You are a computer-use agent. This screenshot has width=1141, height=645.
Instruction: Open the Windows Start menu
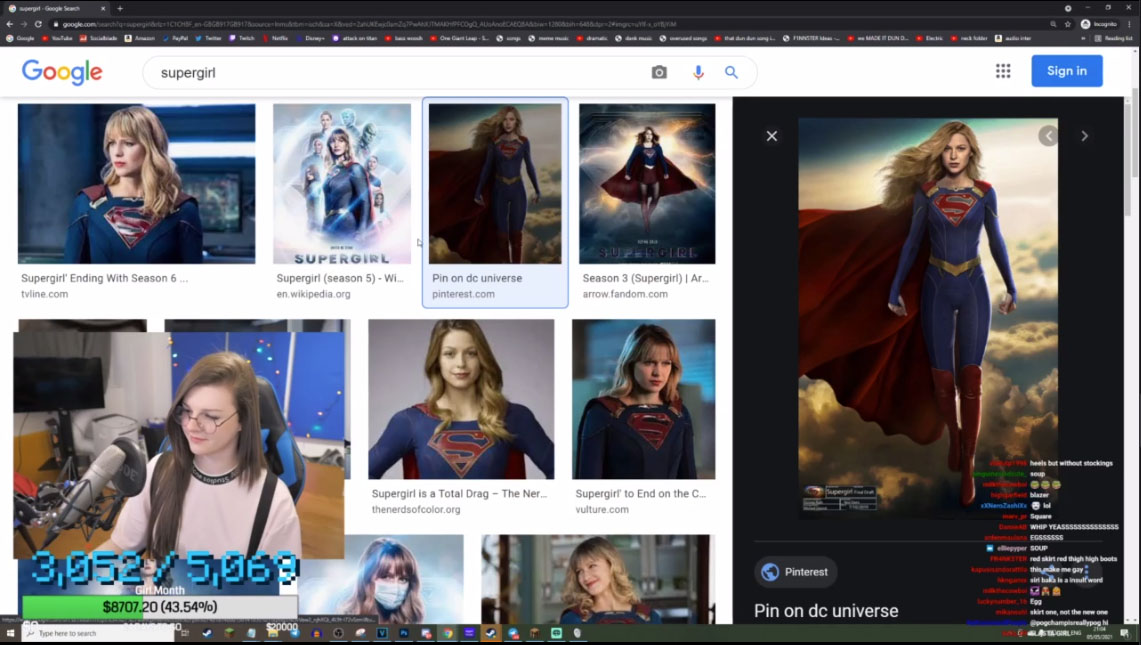[x=10, y=633]
